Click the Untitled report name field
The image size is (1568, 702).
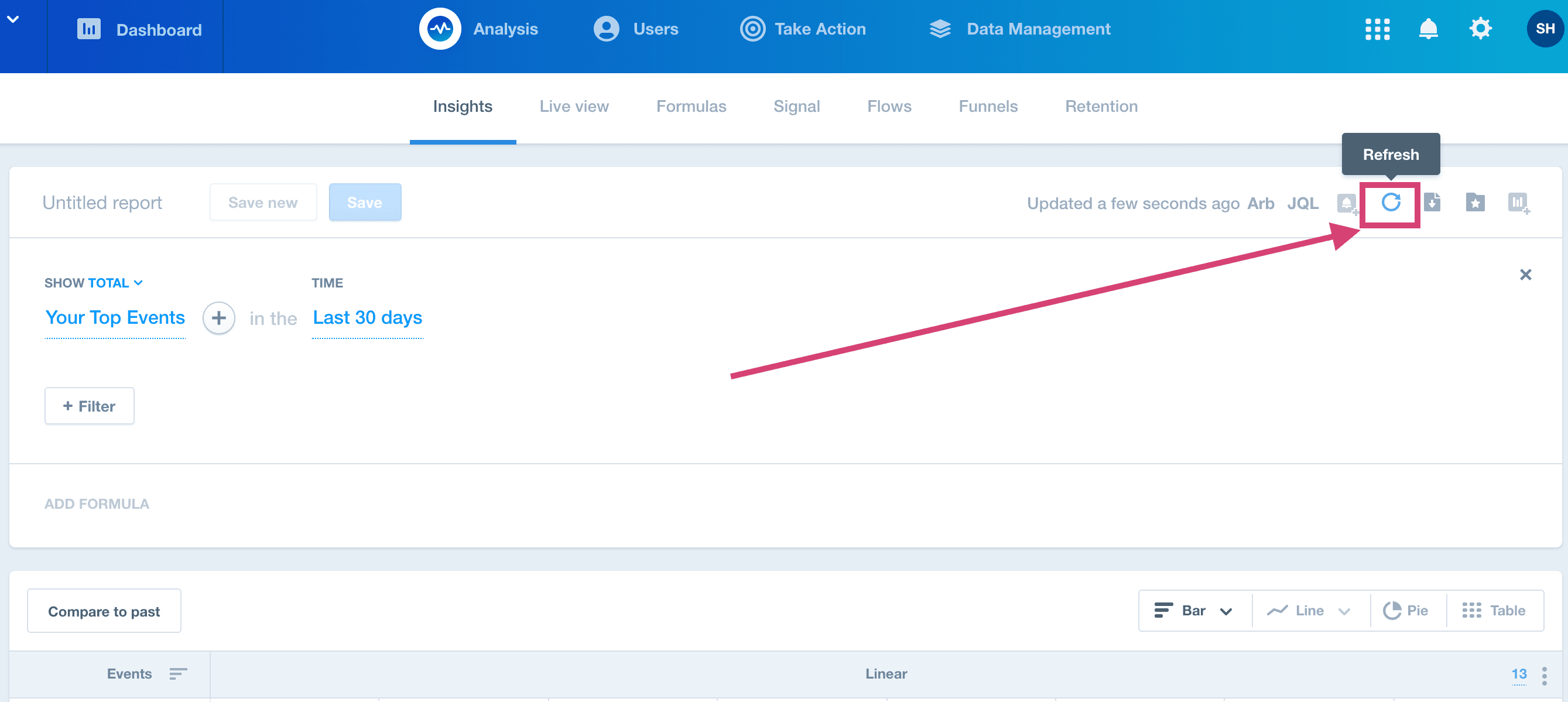102,203
